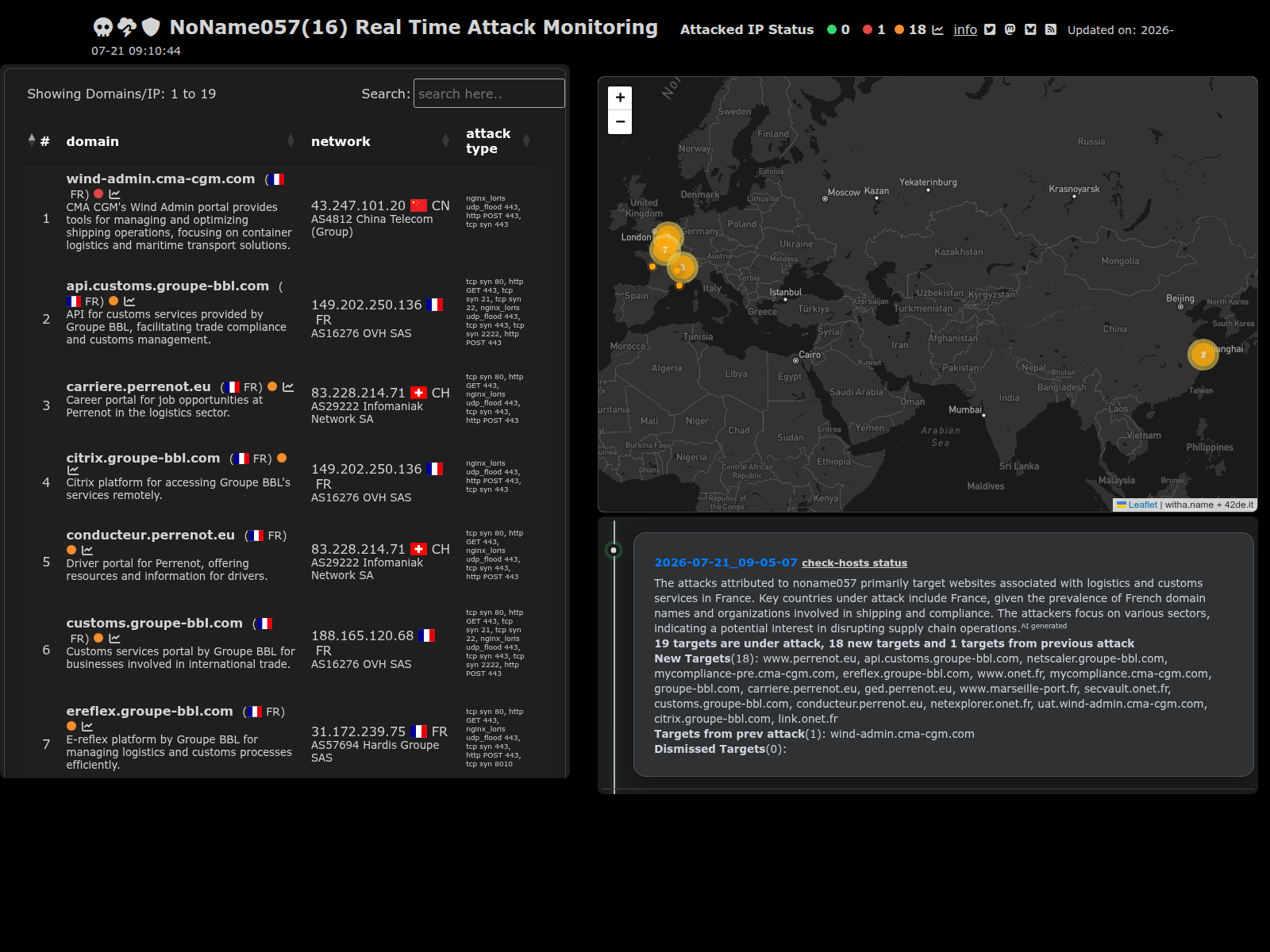Click the 'NoName057(16) Real Time Attack Monitoring' title

(414, 27)
